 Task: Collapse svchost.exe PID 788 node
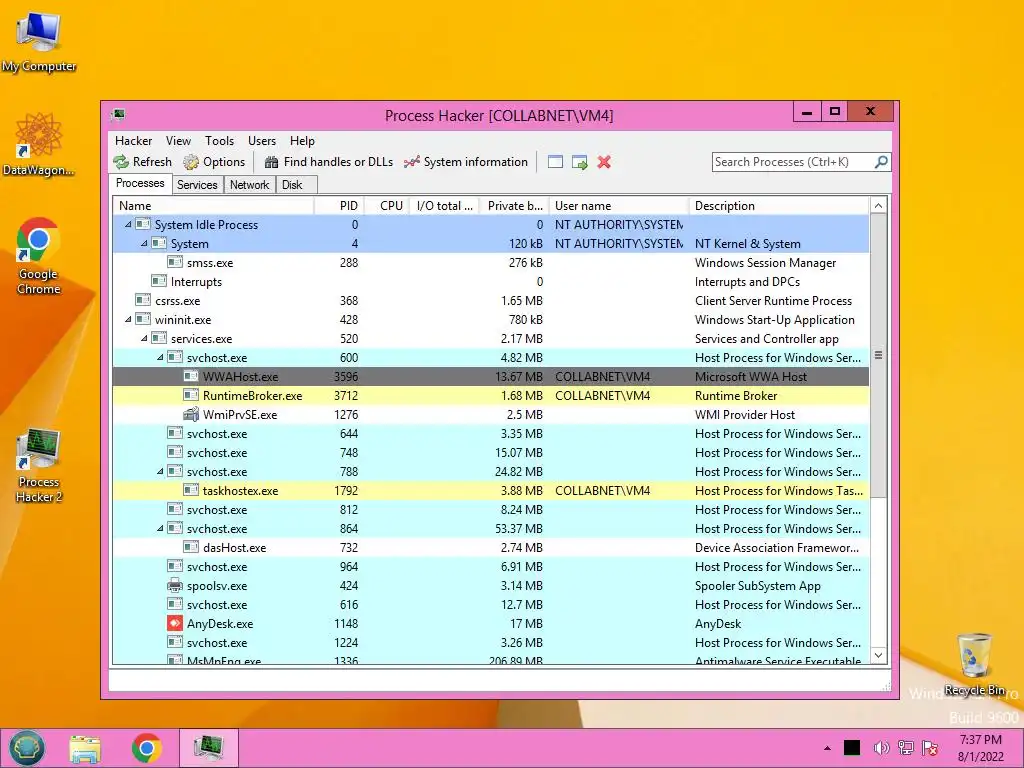pyautogui.click(x=160, y=472)
